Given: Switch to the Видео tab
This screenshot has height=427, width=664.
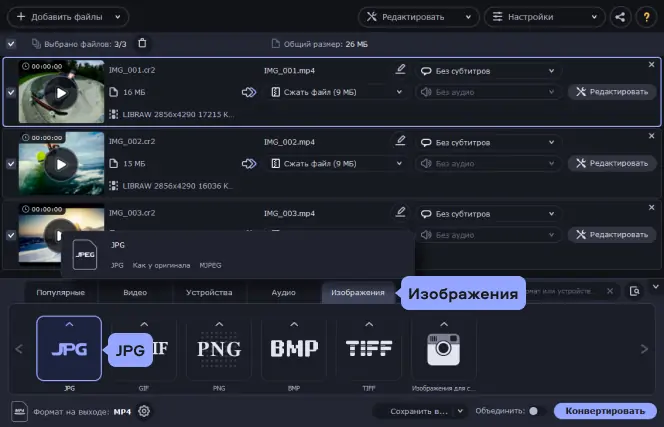Looking at the screenshot, I should coord(135,292).
